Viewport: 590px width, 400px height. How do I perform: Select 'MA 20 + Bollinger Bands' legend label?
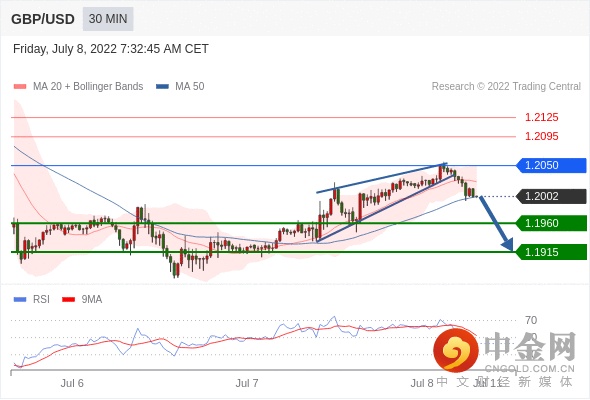click(88, 87)
